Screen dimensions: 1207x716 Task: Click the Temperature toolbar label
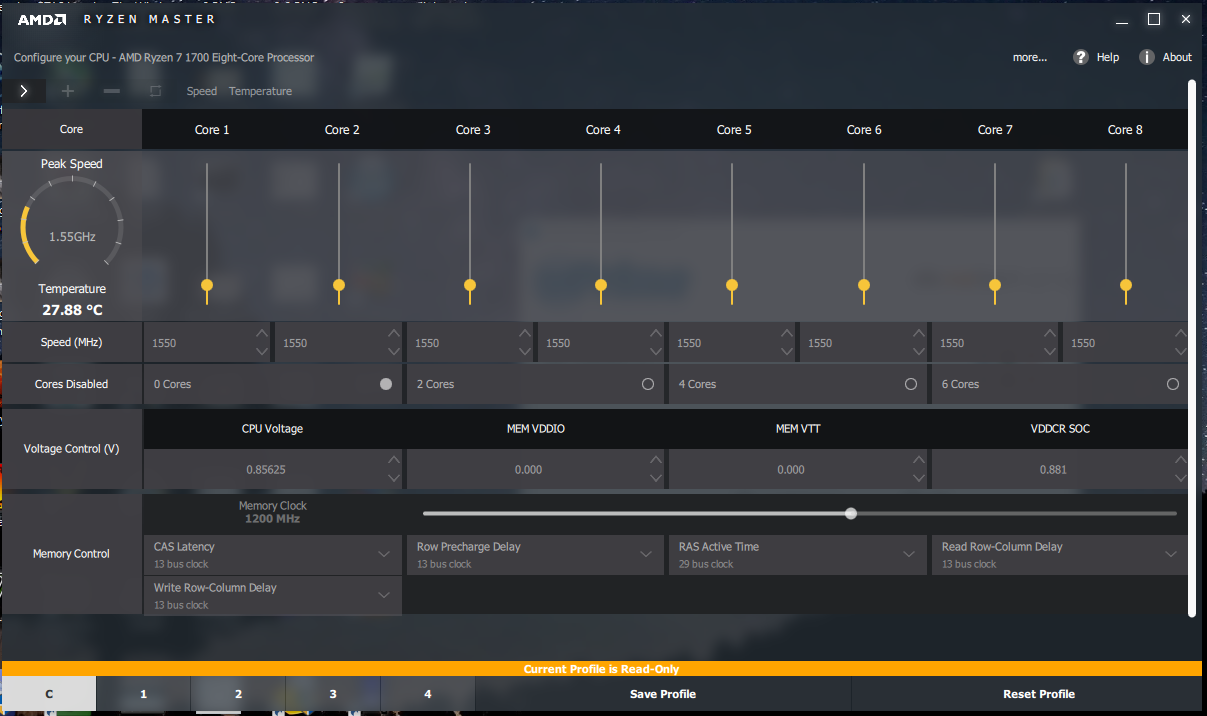click(260, 91)
